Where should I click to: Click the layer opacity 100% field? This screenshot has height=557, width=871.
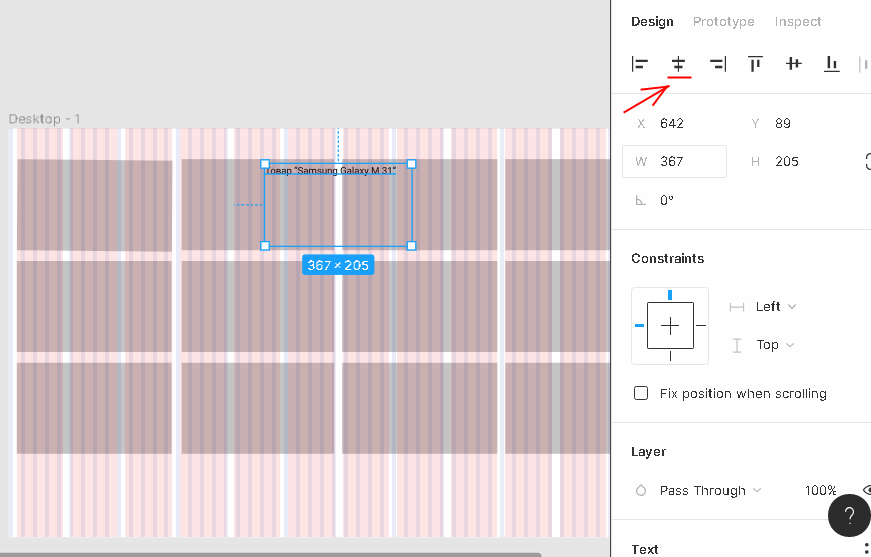click(x=820, y=491)
